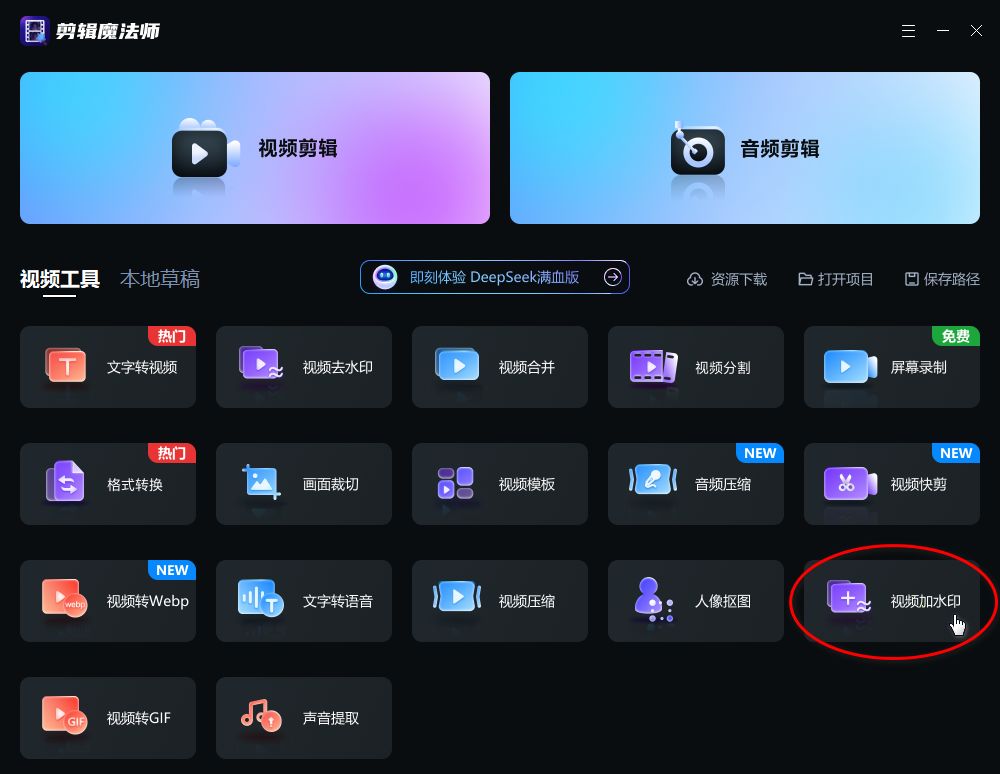The height and width of the screenshot is (774, 1000).
Task: Click the 屏幕录制 tool icon
Action: pos(850,367)
